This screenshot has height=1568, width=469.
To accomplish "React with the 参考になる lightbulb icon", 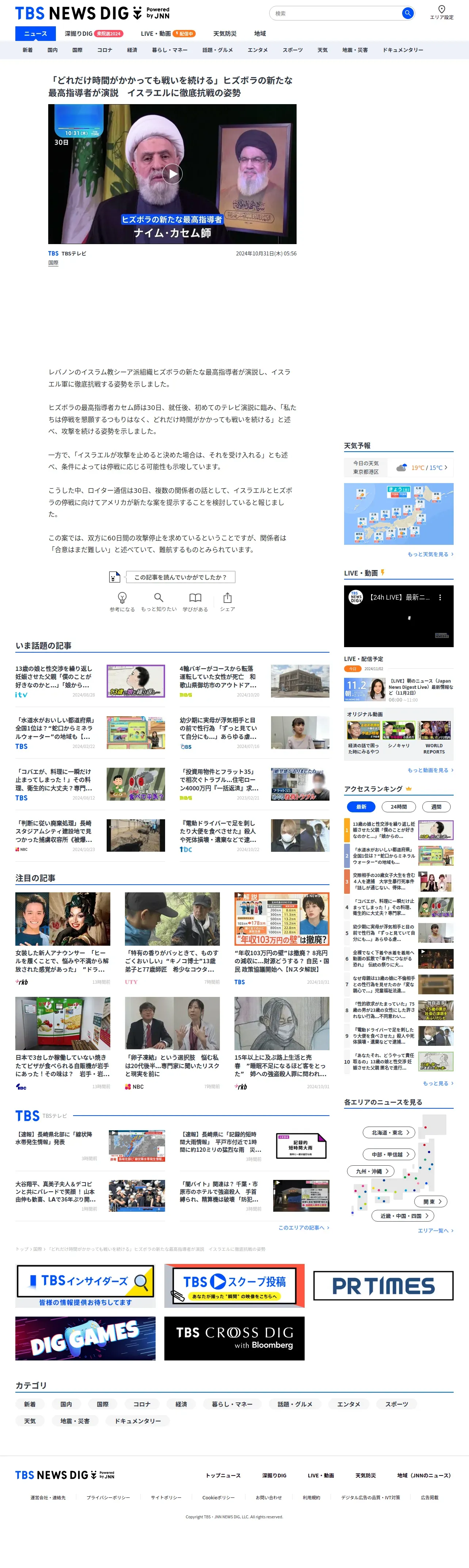I will click(122, 601).
